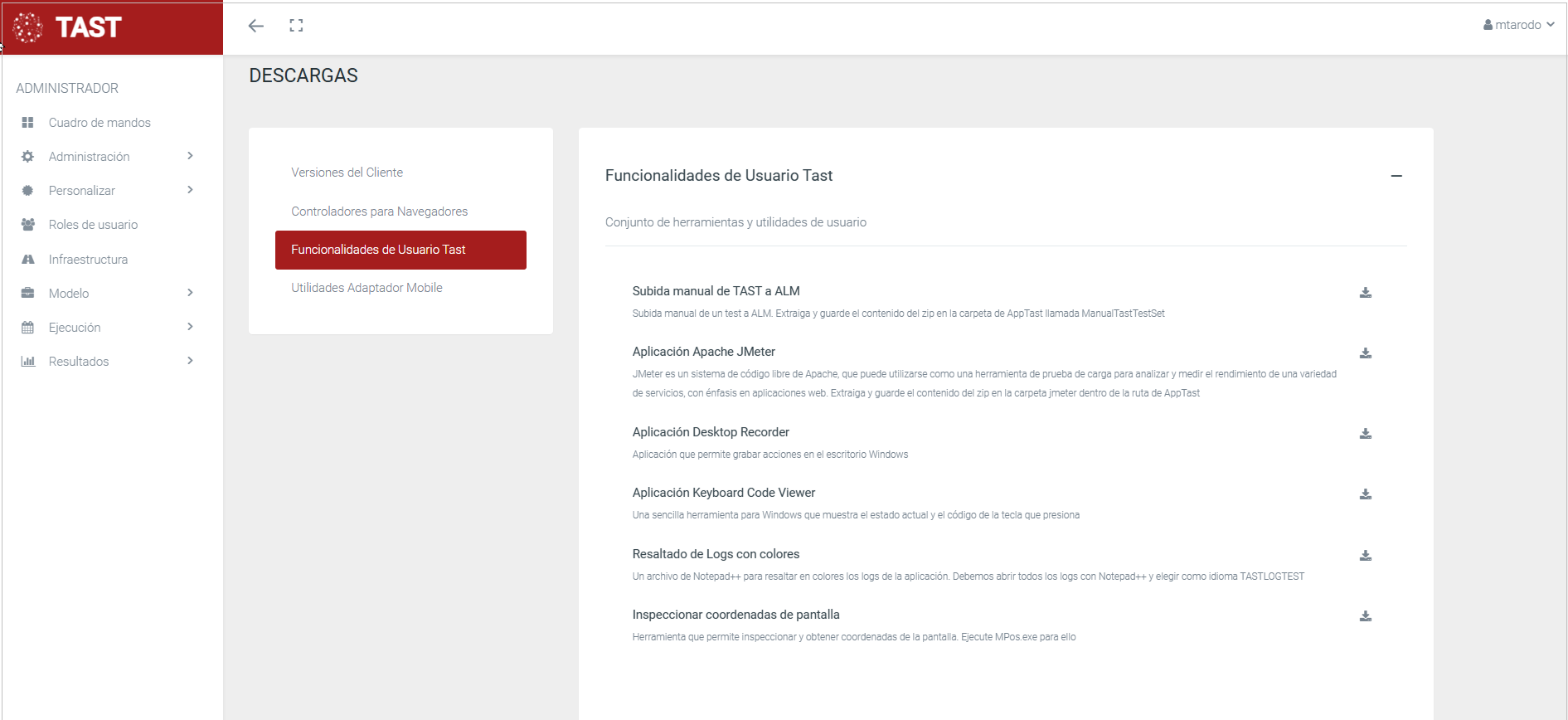Select Versiones del Cliente tab
The width and height of the screenshot is (1568, 720).
(347, 173)
